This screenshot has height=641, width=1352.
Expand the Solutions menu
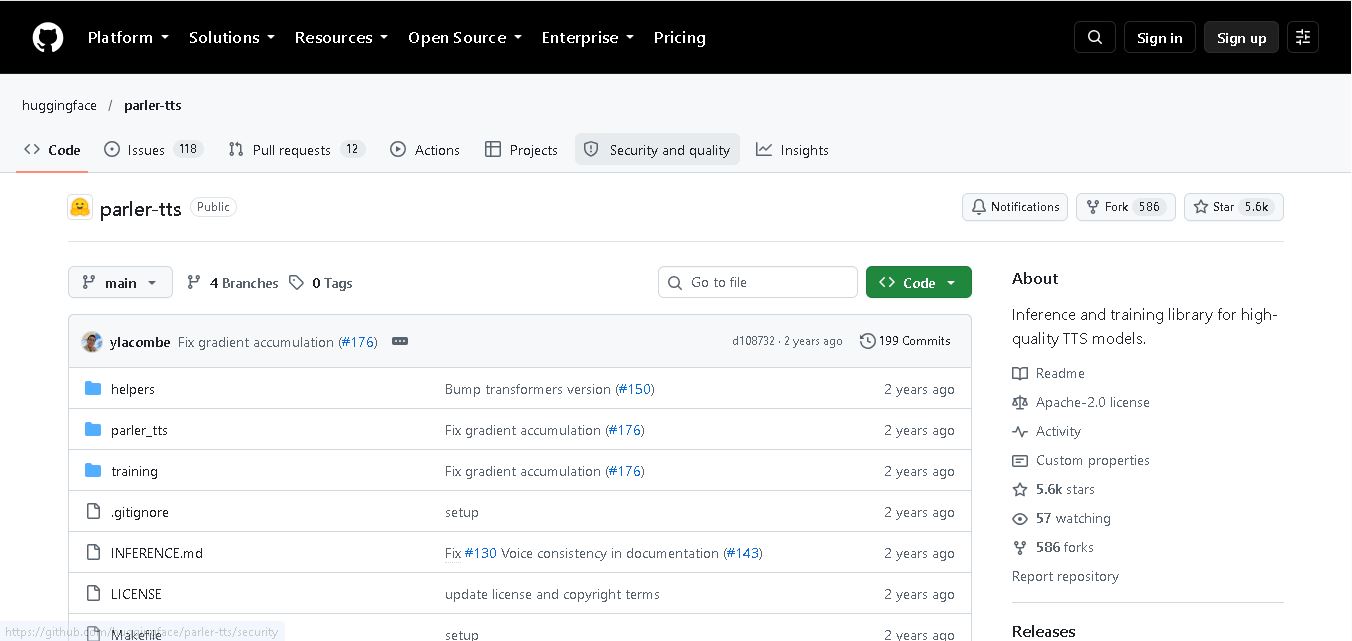pyautogui.click(x=231, y=37)
